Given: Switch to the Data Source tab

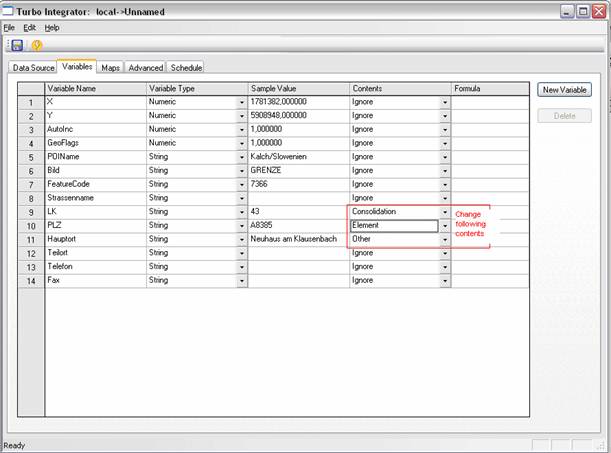Looking at the screenshot, I should coord(32,68).
